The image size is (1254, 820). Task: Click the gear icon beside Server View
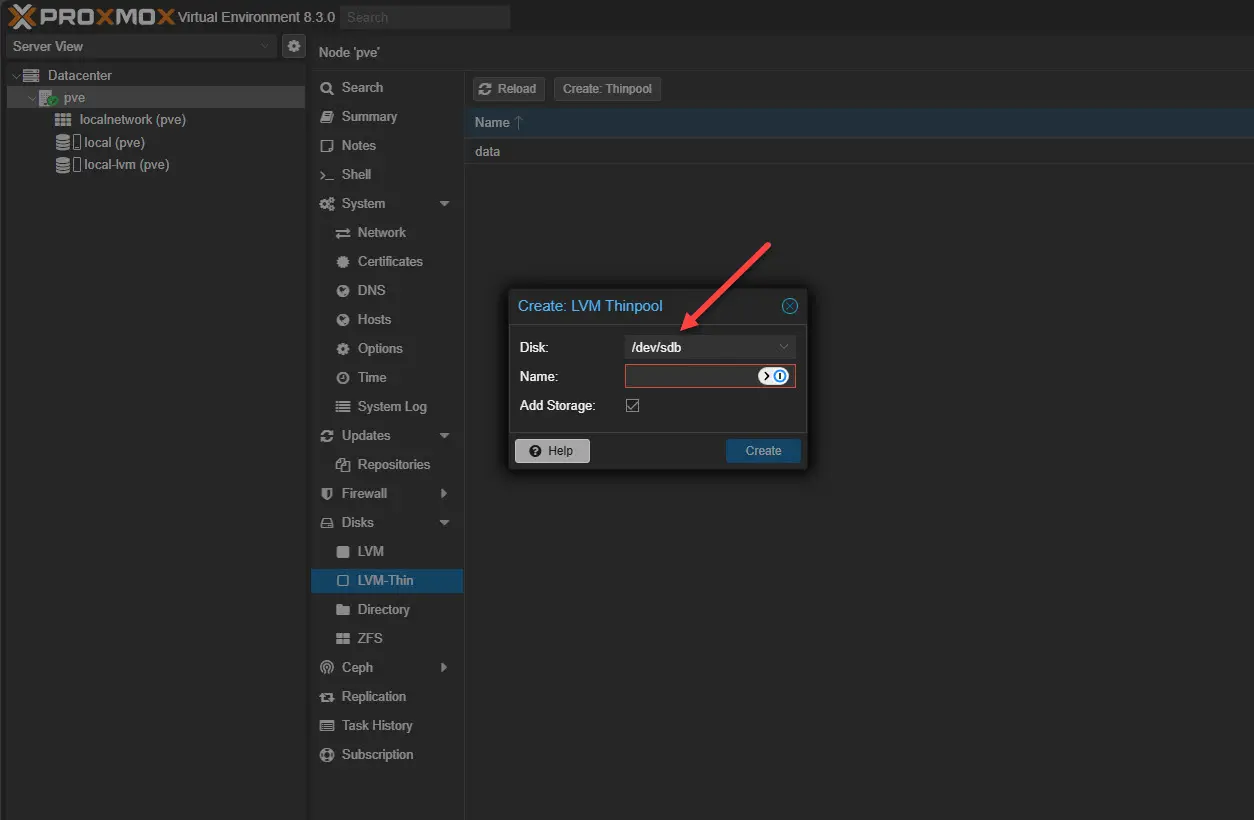pyautogui.click(x=293, y=46)
